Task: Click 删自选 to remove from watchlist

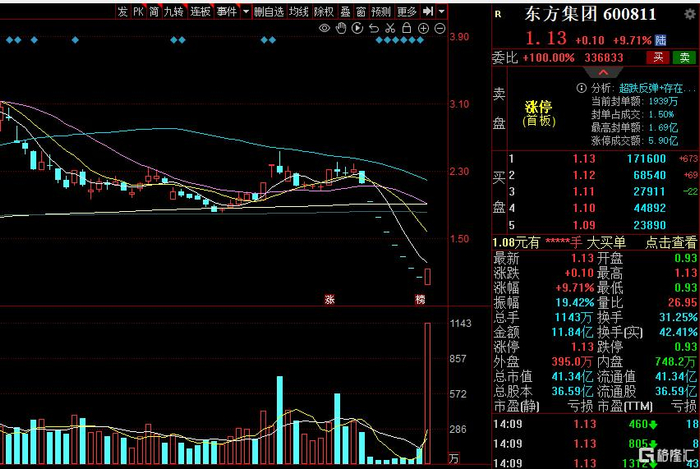Action: pyautogui.click(x=269, y=12)
